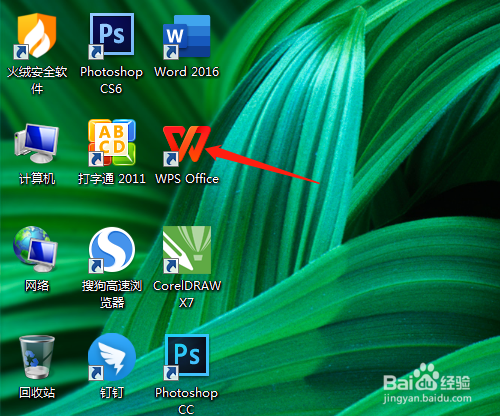Click the CorelDRAW X7 balloon icon
The height and width of the screenshot is (416, 500).
tap(187, 250)
